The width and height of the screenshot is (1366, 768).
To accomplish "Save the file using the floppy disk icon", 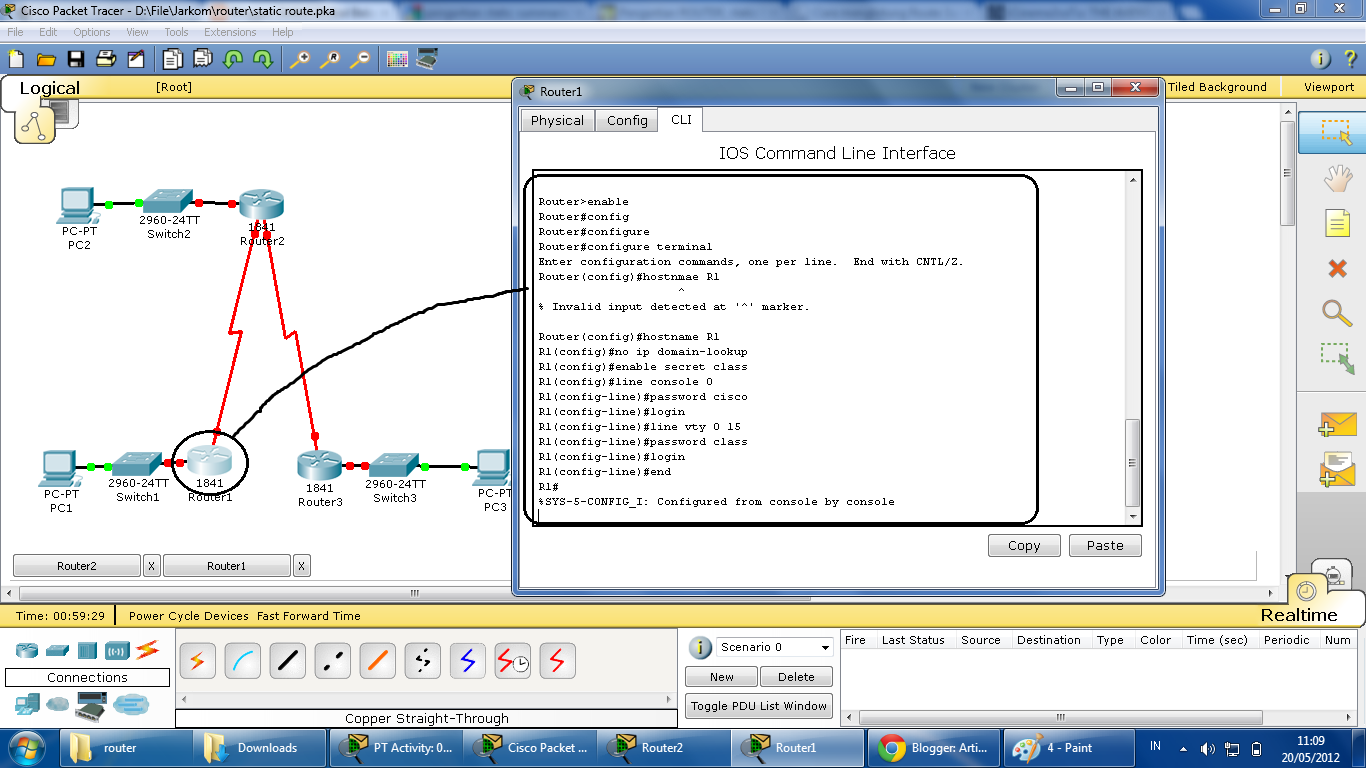I will click(76, 59).
